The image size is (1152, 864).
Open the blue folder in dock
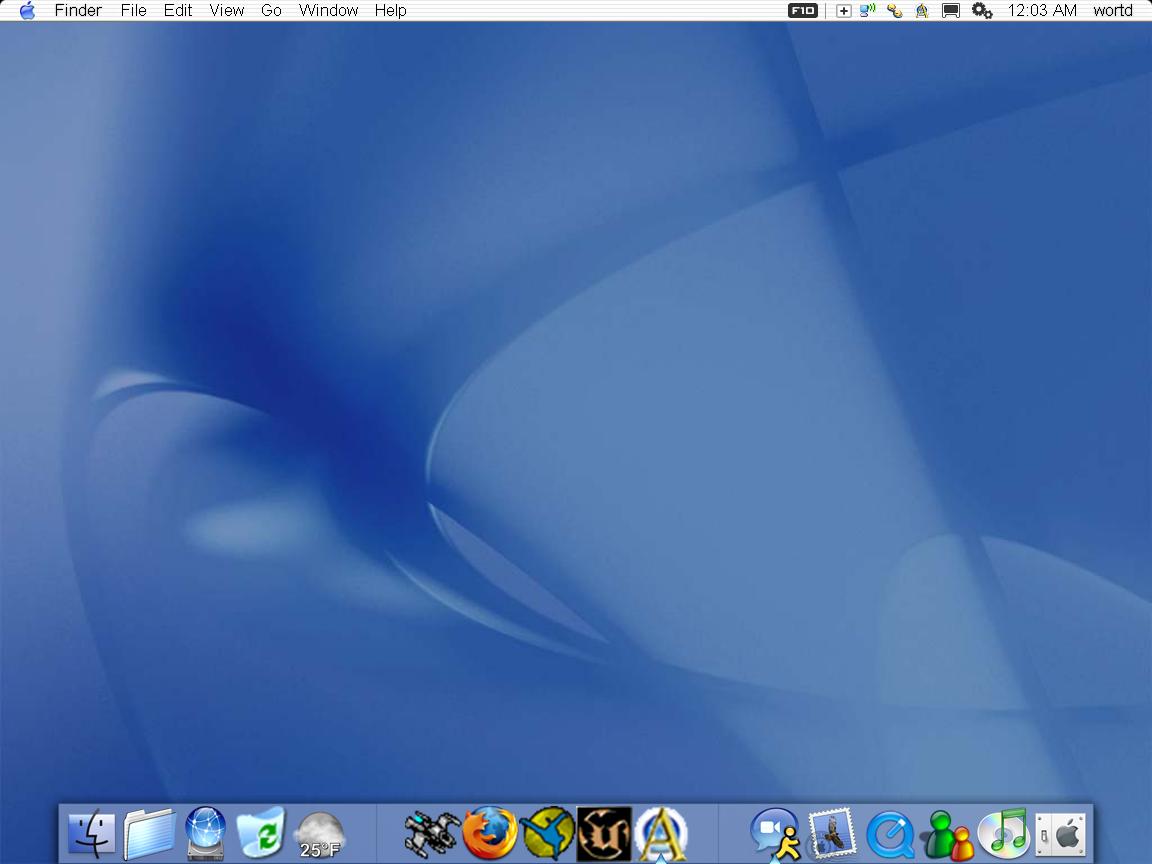pyautogui.click(x=150, y=834)
